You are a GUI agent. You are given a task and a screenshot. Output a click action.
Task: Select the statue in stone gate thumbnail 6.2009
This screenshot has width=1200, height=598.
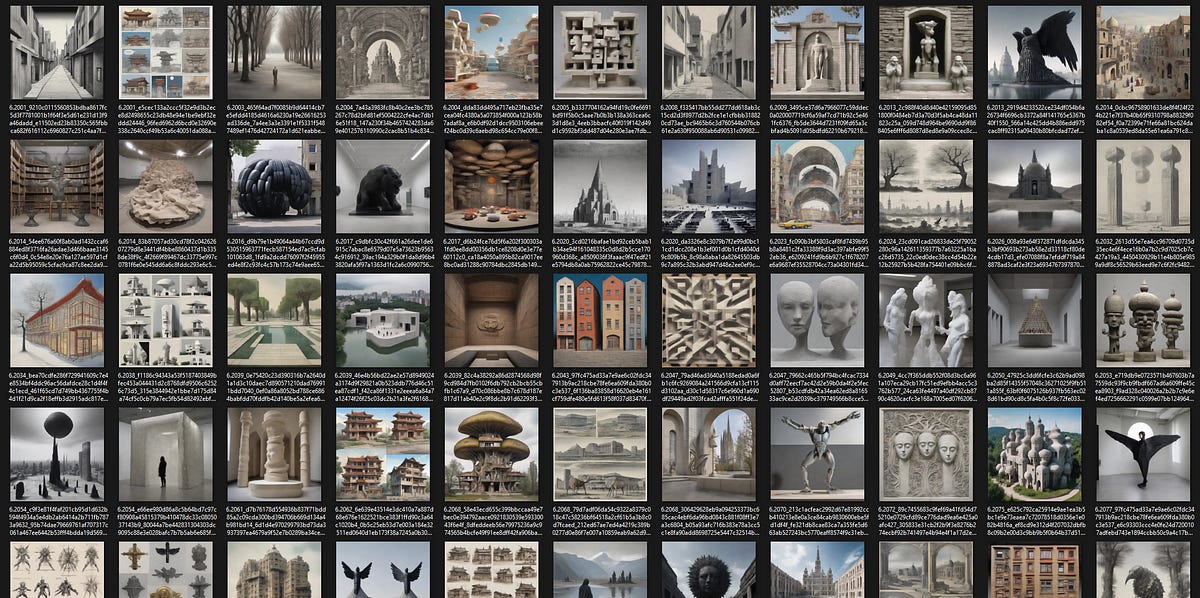click(x=817, y=52)
